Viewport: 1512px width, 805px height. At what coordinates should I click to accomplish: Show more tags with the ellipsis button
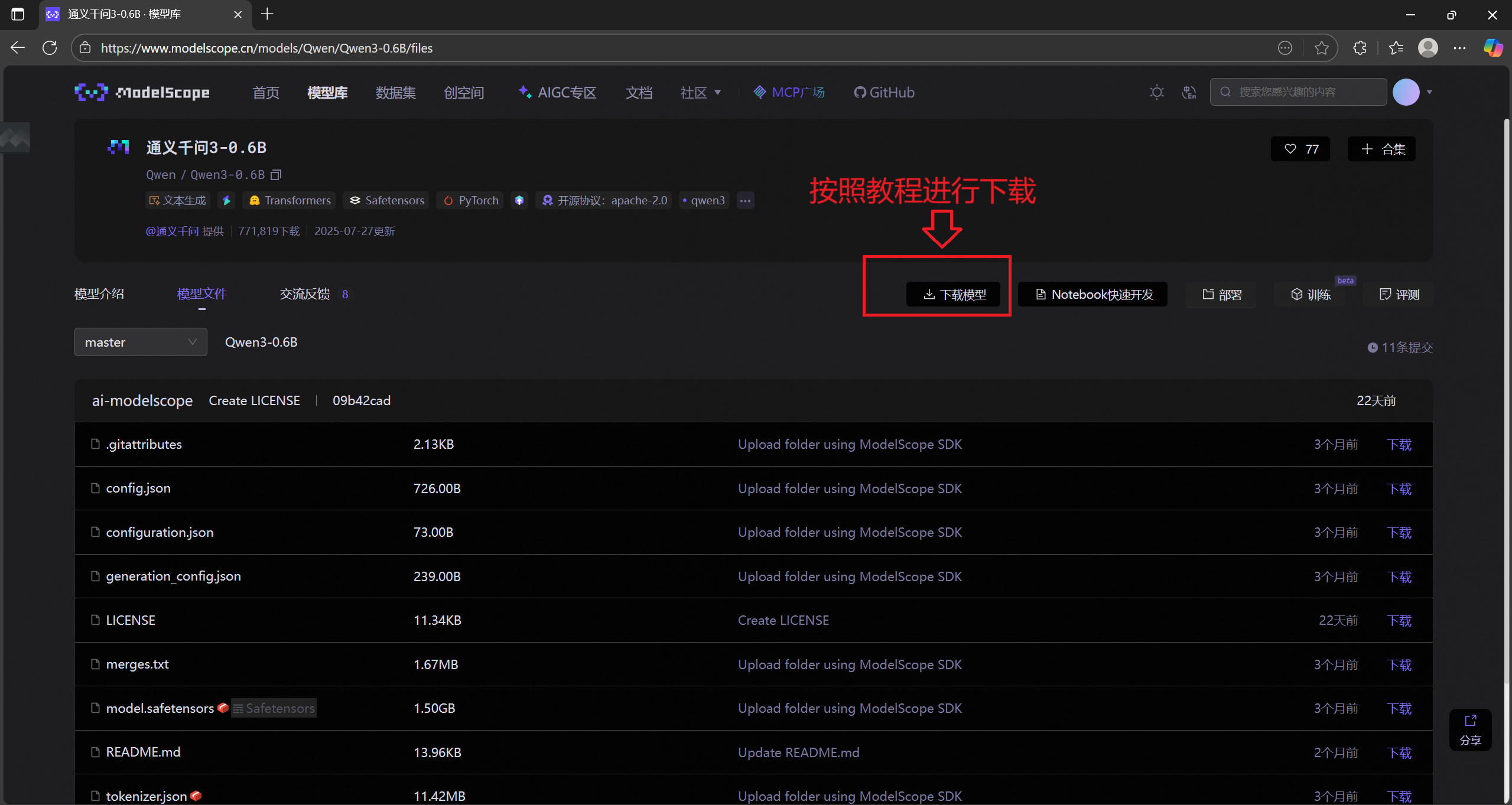[745, 200]
